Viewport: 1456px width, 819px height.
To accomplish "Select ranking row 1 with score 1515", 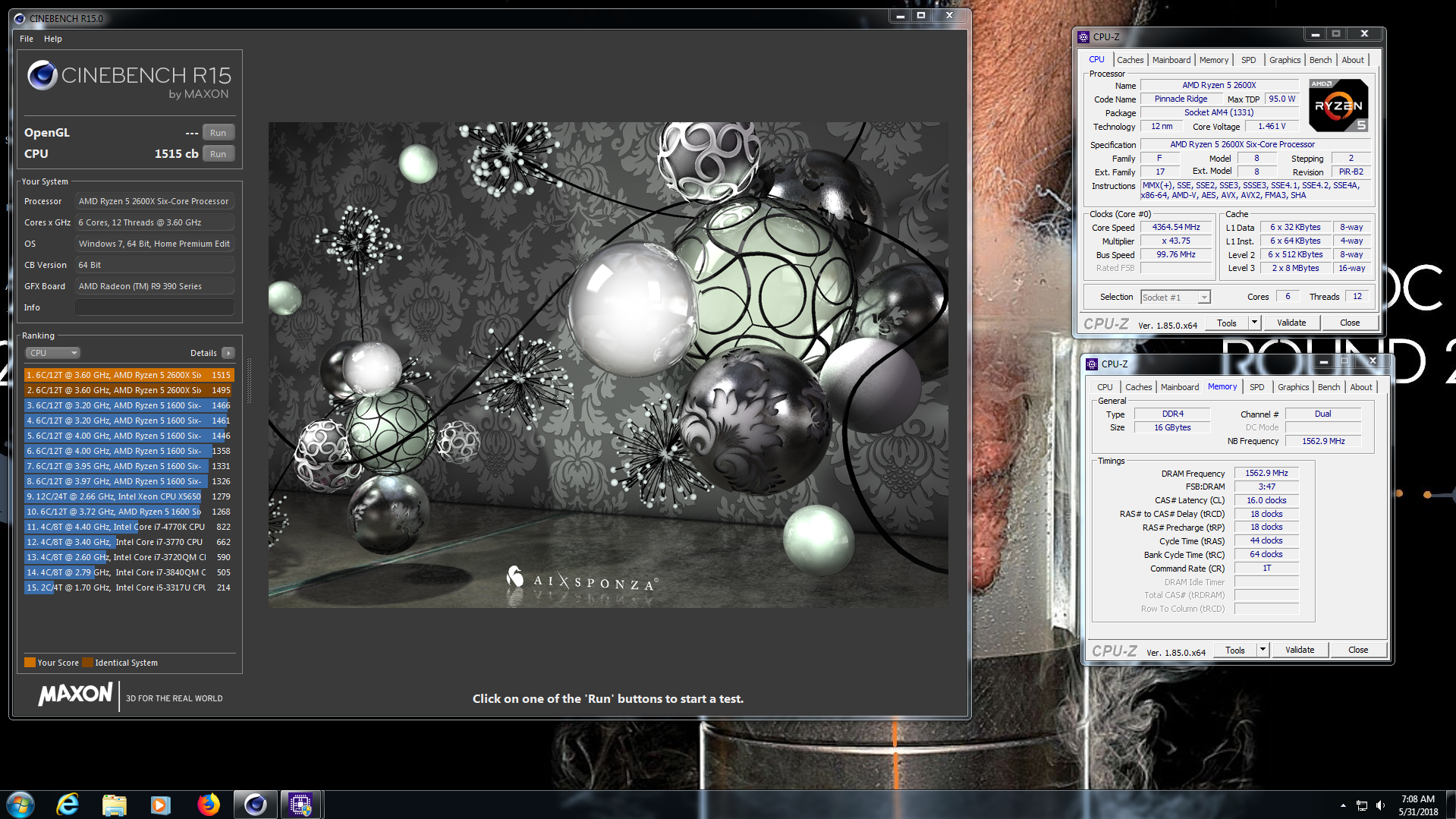I will click(129, 375).
